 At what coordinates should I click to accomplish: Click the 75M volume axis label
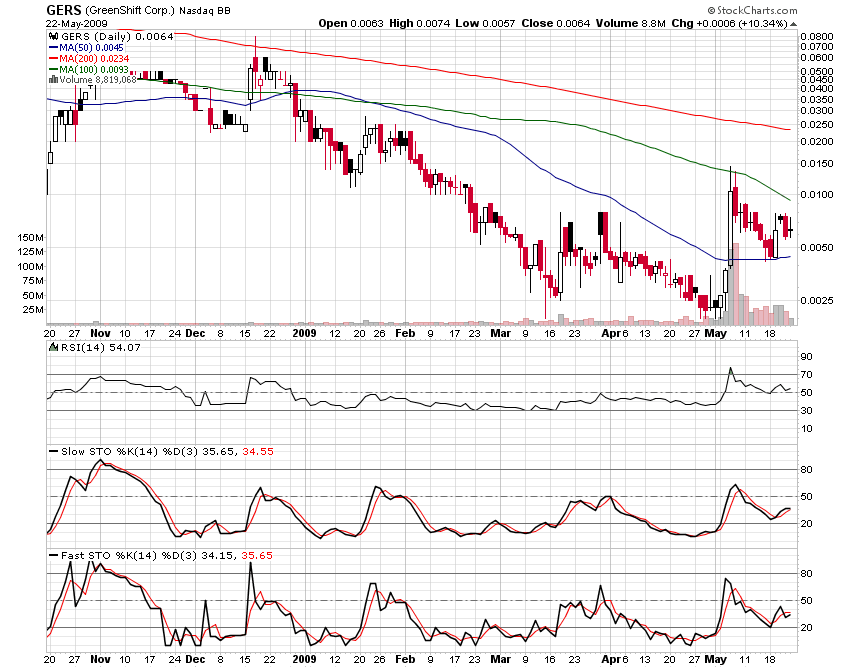pos(34,280)
